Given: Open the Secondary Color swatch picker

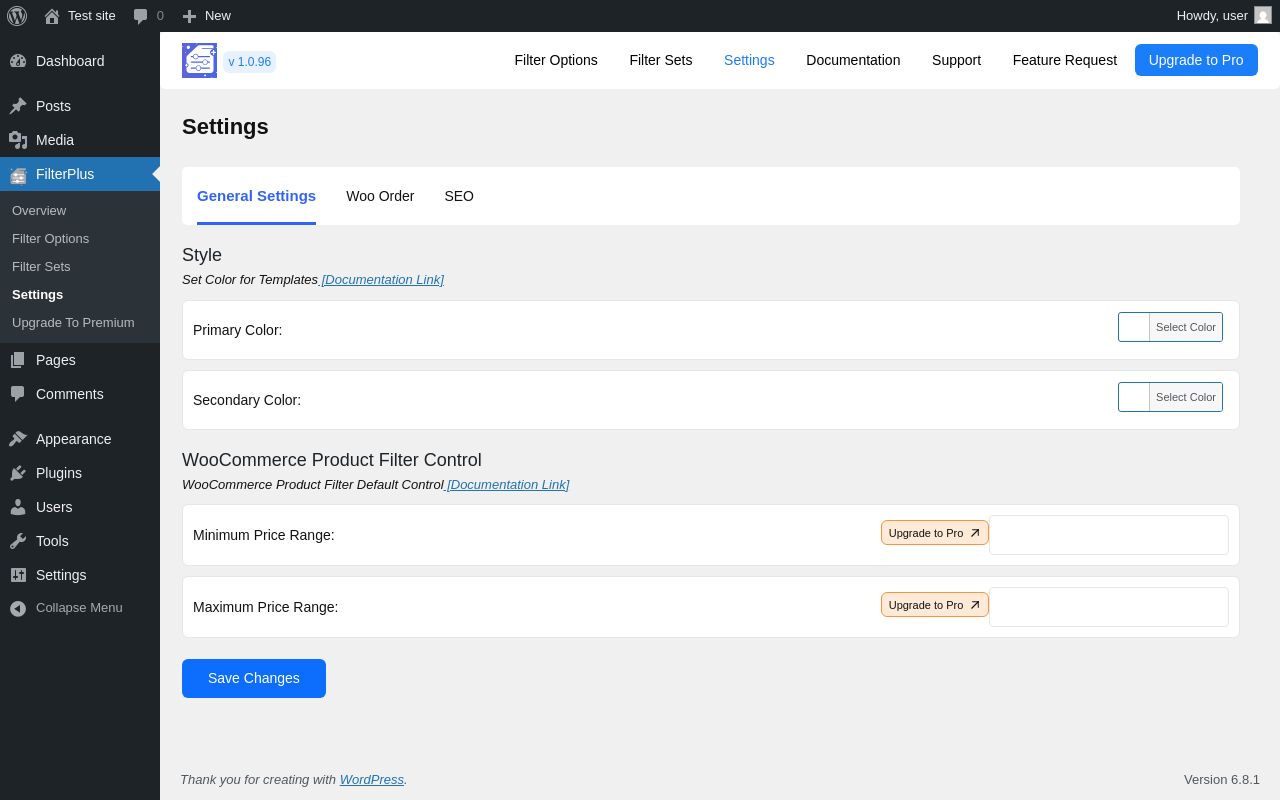Looking at the screenshot, I should pyautogui.click(x=1134, y=397).
